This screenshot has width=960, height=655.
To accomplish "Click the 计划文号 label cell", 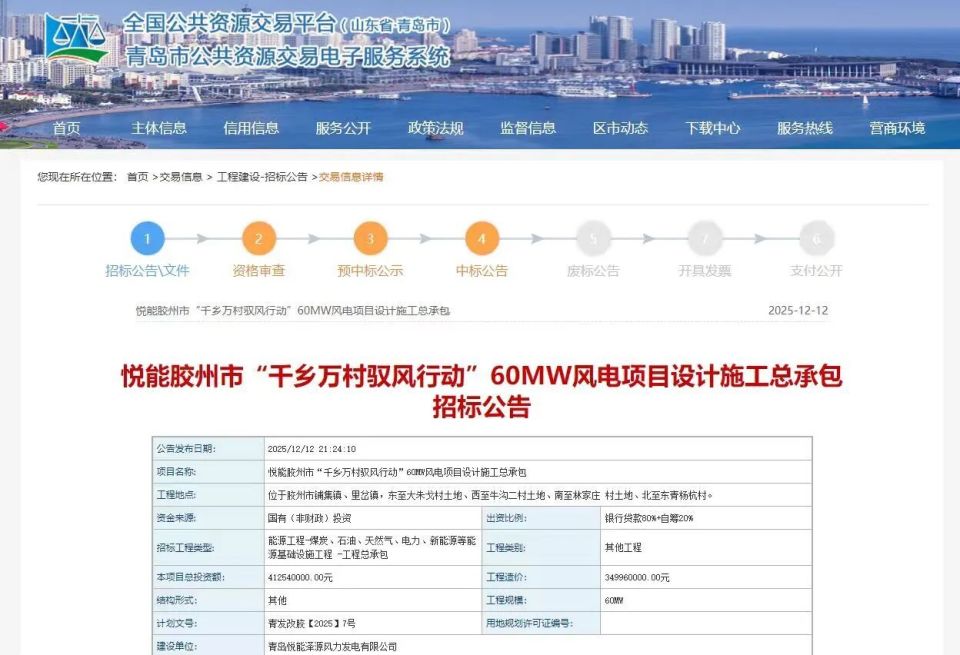I will [x=208, y=623].
